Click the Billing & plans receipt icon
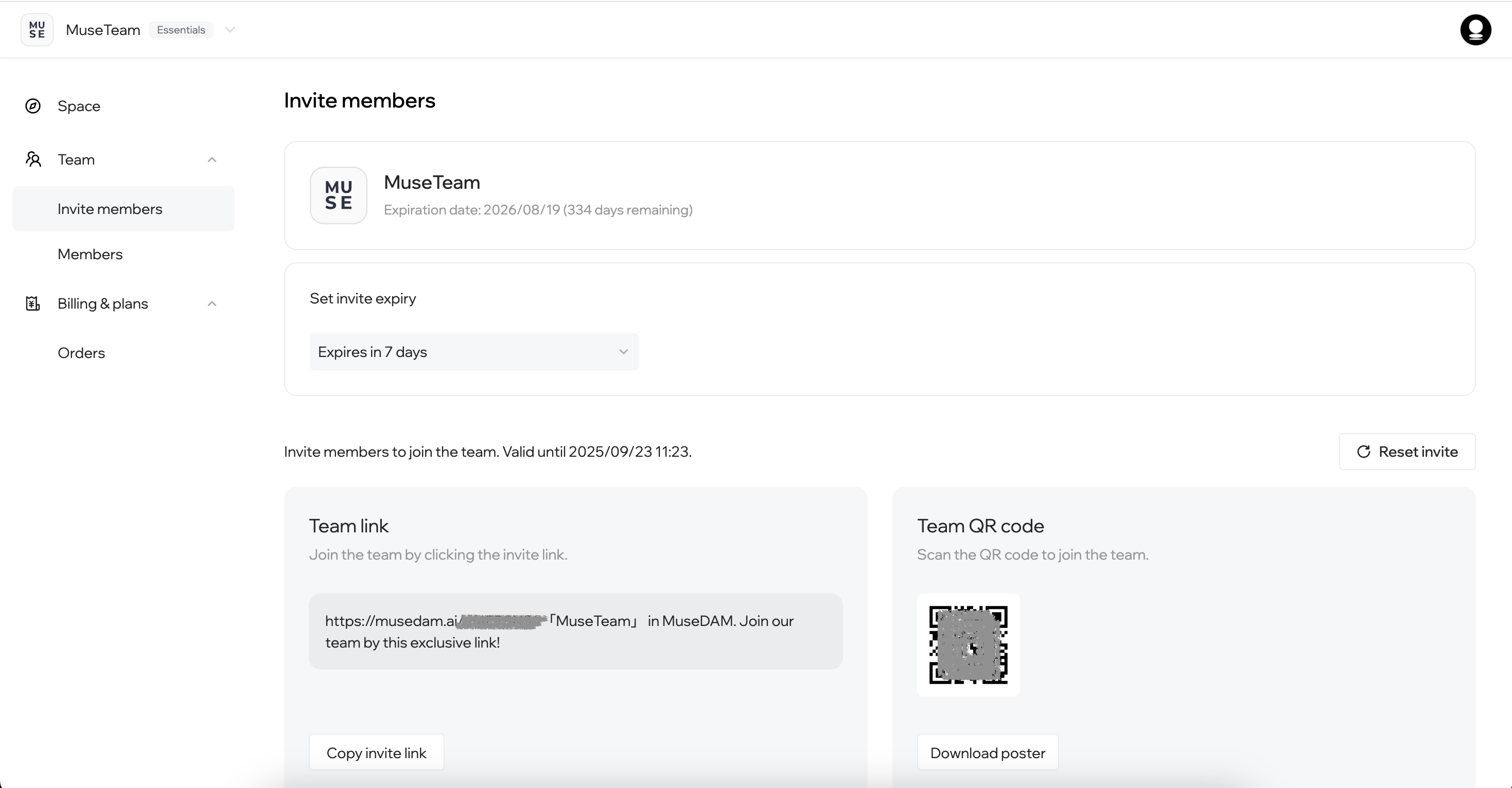 tap(33, 303)
